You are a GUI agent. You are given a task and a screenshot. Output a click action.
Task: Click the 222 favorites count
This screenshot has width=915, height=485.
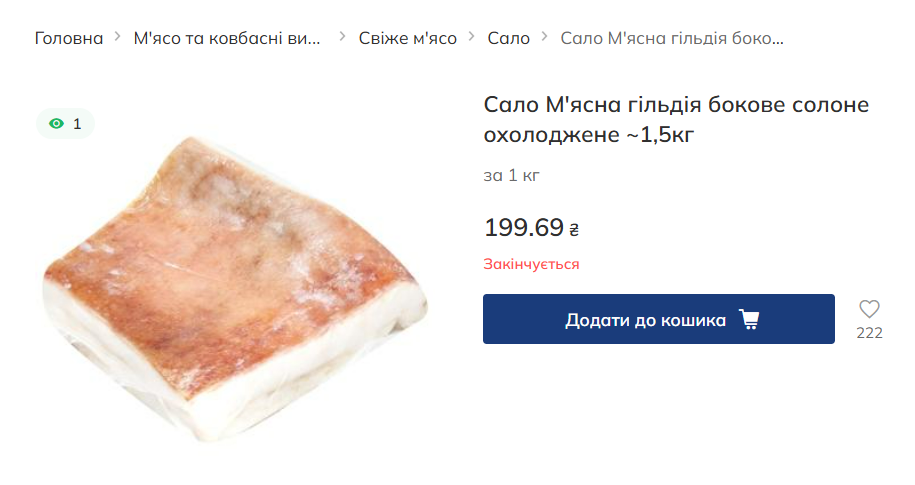pos(869,333)
